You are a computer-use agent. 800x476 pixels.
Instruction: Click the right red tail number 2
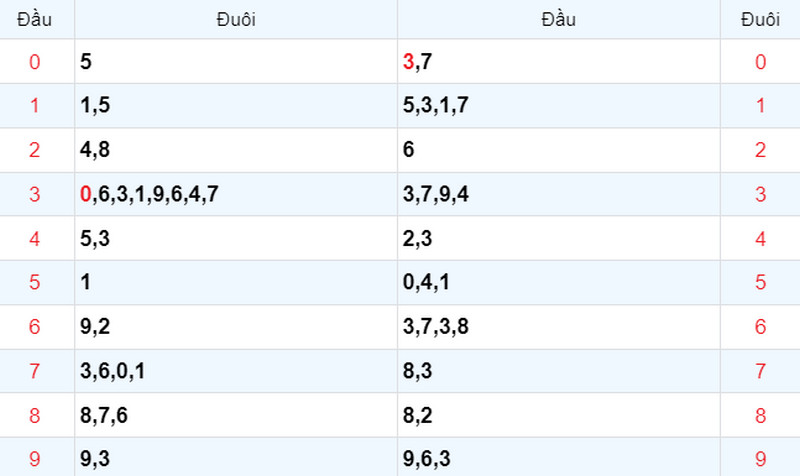(x=760, y=150)
